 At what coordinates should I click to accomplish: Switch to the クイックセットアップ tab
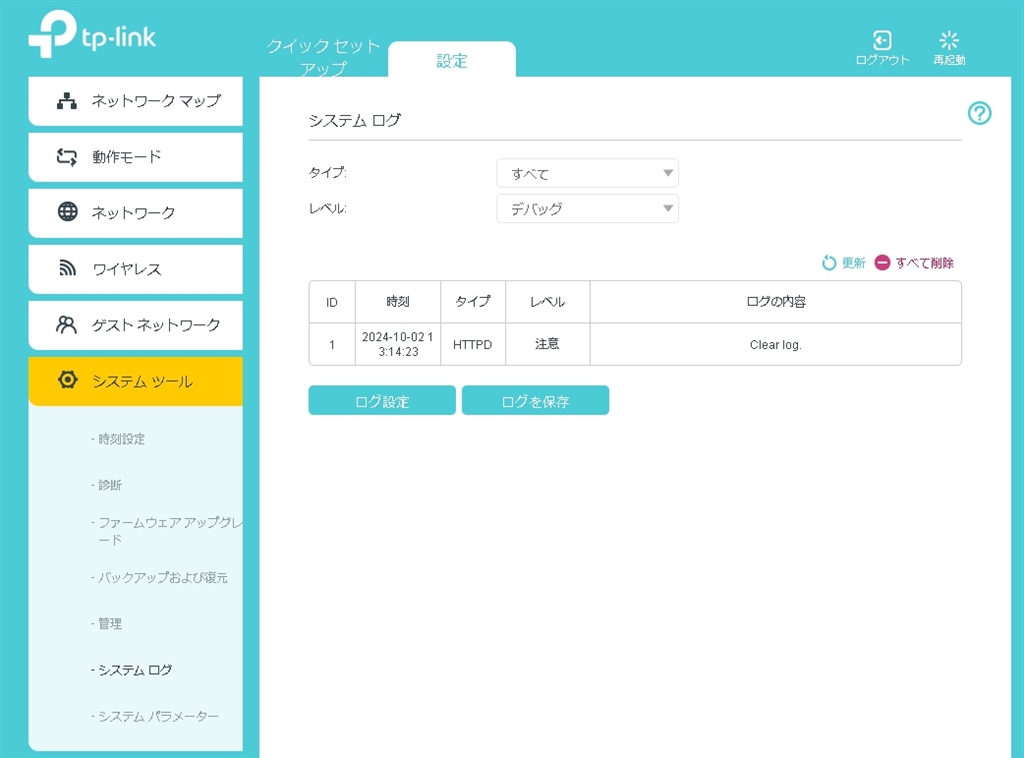point(323,56)
